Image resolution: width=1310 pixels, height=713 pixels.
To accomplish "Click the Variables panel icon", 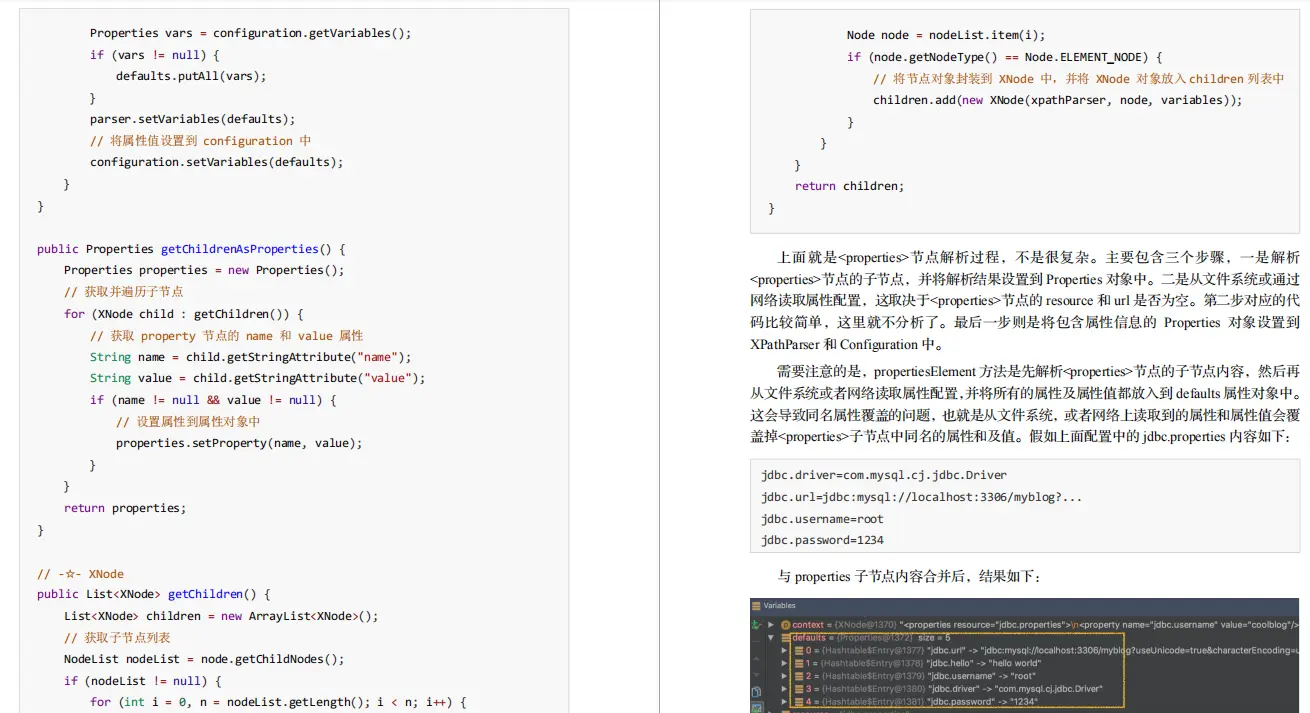I will pyautogui.click(x=756, y=606).
